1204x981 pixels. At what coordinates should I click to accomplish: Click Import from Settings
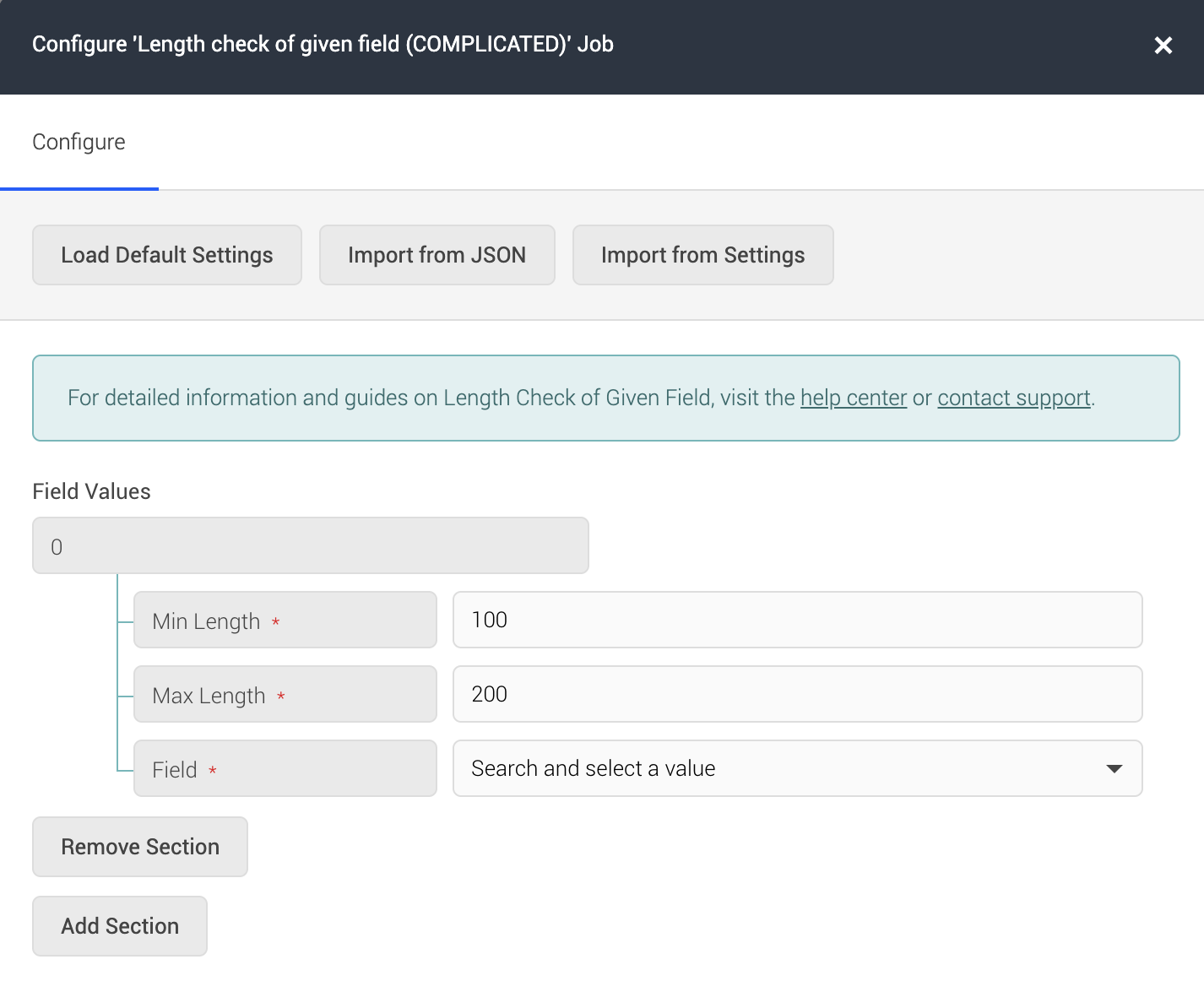click(x=702, y=255)
